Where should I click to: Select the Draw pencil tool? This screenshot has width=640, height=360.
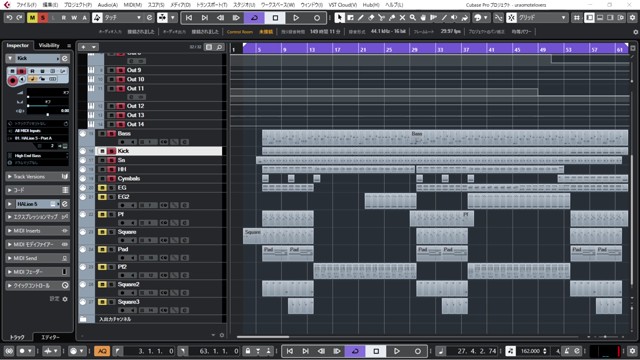360,18
